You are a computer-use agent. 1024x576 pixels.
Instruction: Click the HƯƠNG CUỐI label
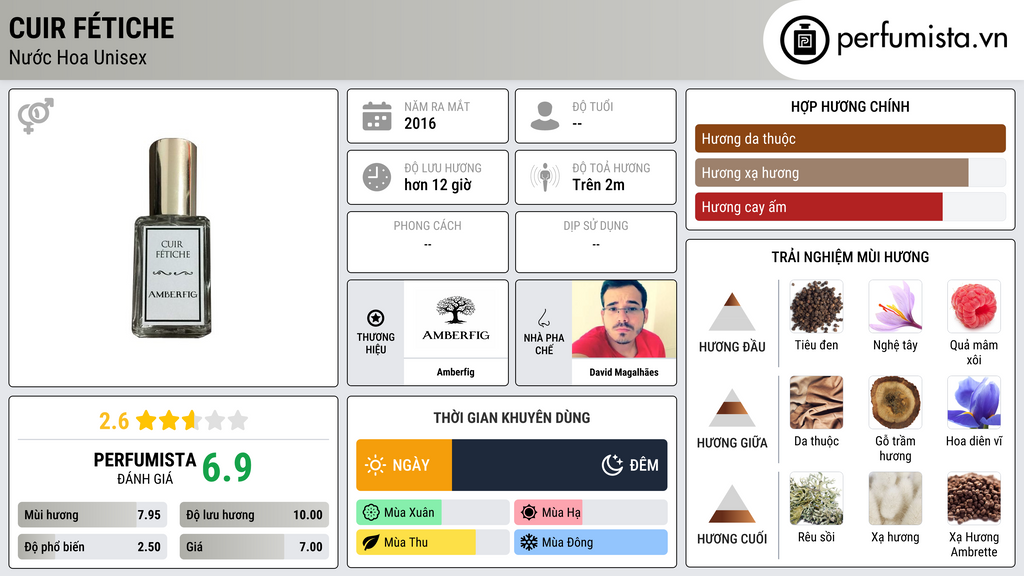[x=732, y=539]
